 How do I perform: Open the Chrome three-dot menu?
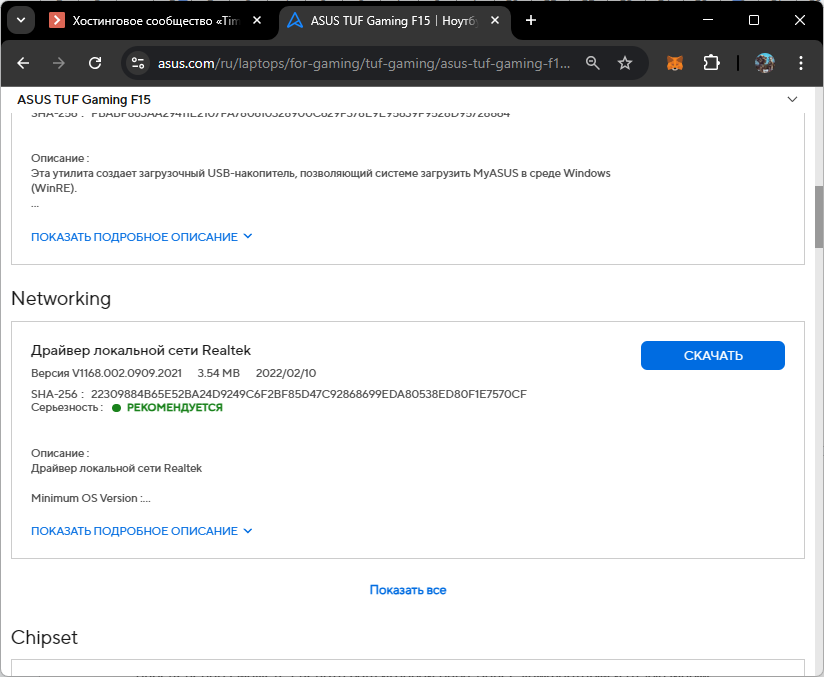click(x=800, y=63)
